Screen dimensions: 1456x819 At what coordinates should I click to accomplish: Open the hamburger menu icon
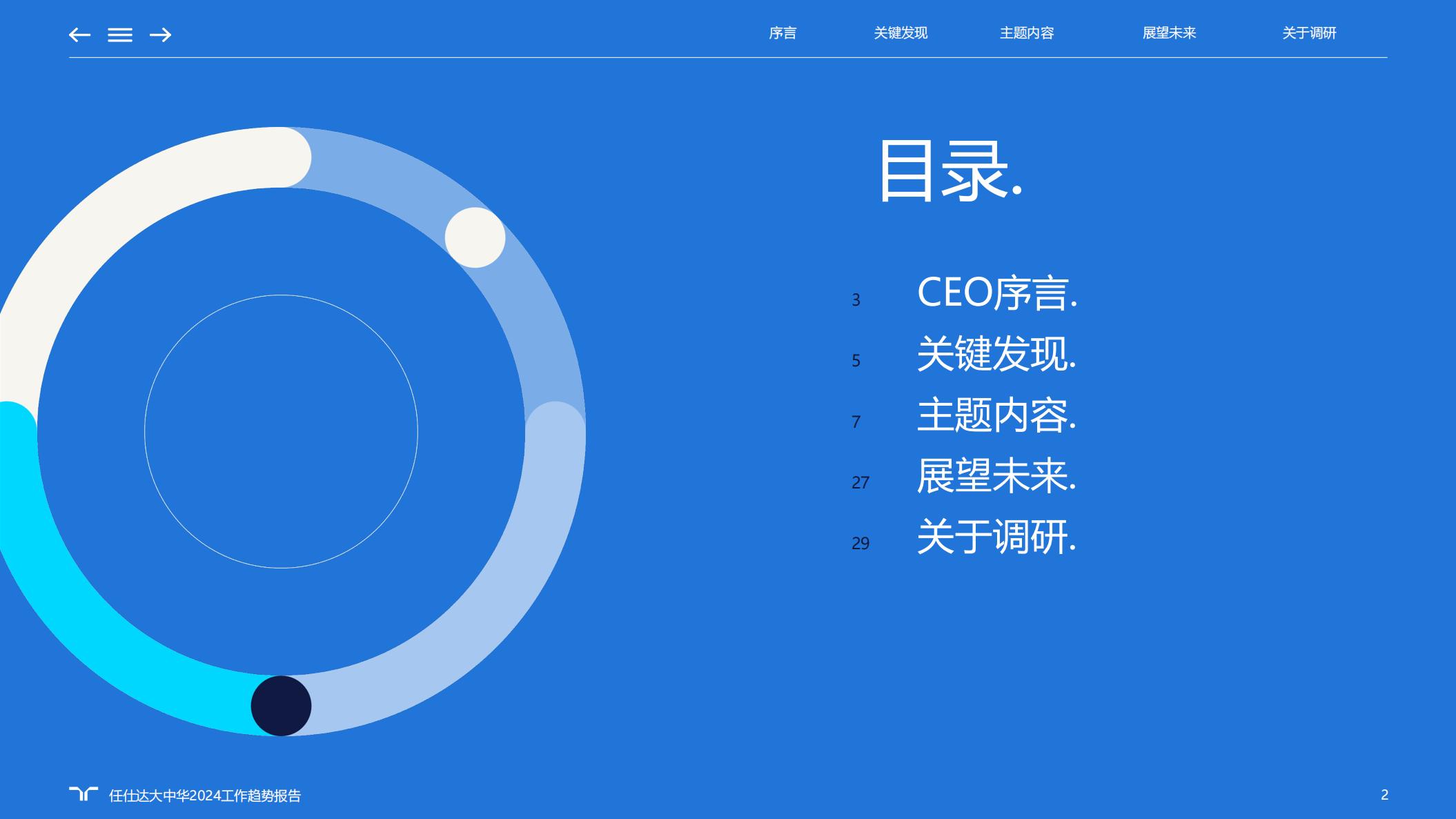120,34
